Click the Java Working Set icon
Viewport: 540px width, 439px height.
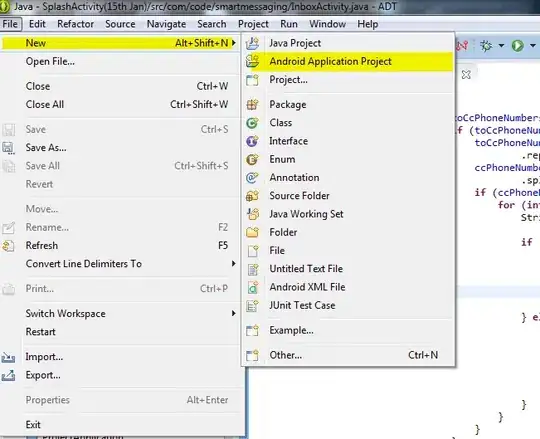click(252, 214)
